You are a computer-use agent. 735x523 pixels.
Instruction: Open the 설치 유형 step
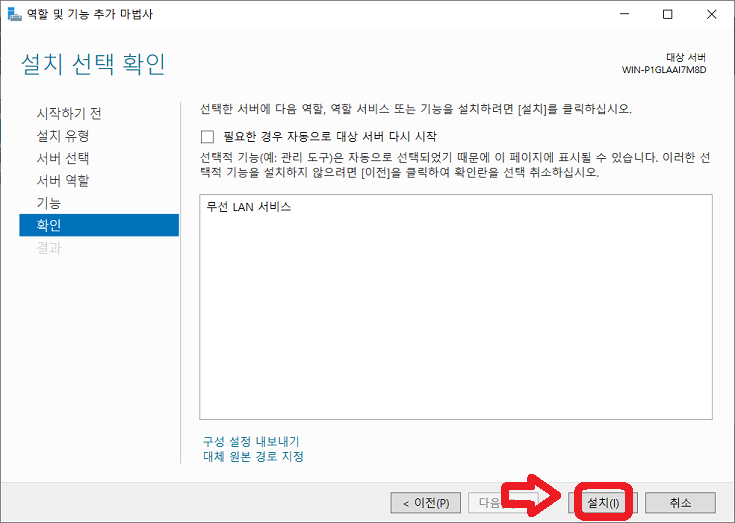pos(63,136)
